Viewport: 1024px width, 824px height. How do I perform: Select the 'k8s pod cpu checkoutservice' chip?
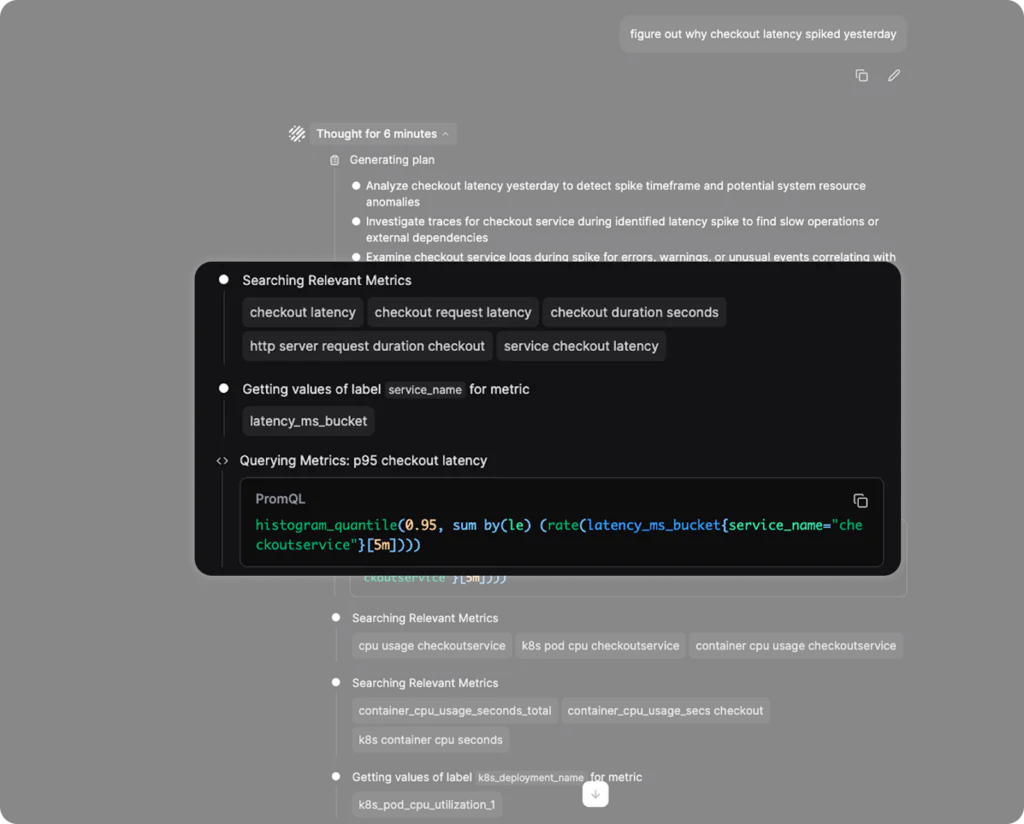tap(600, 646)
